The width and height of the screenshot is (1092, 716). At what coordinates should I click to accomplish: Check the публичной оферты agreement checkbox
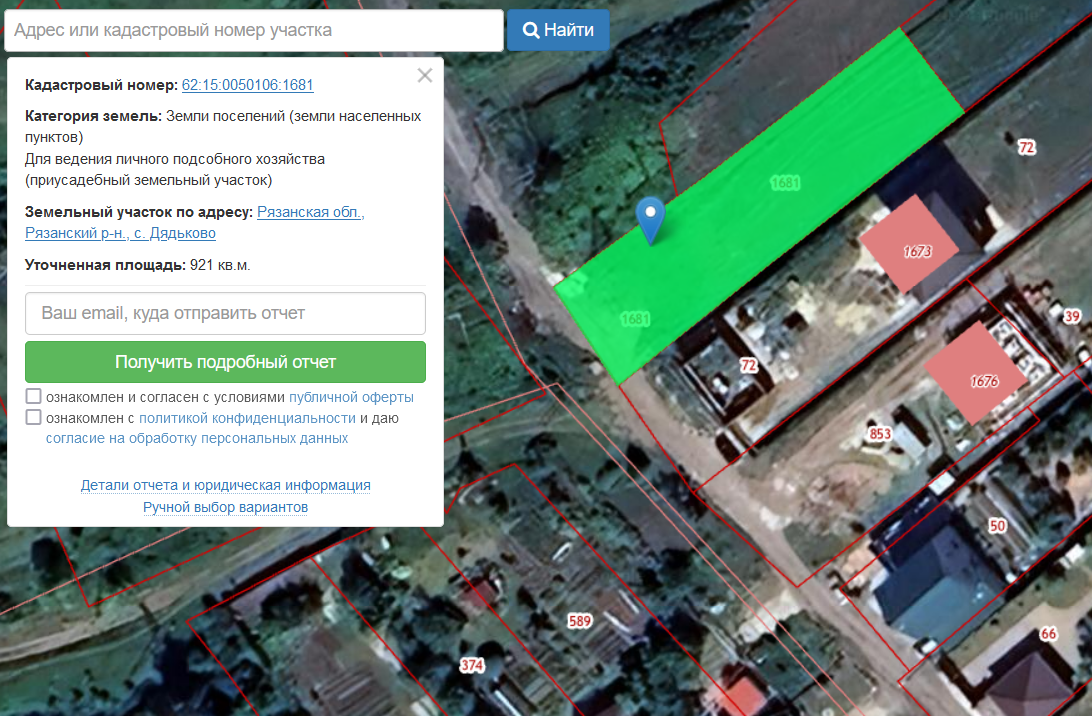(x=33, y=396)
